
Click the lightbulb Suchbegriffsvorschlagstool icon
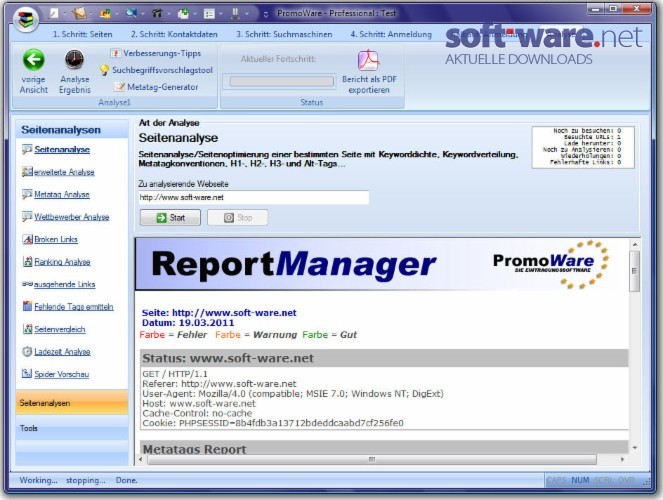pos(104,70)
